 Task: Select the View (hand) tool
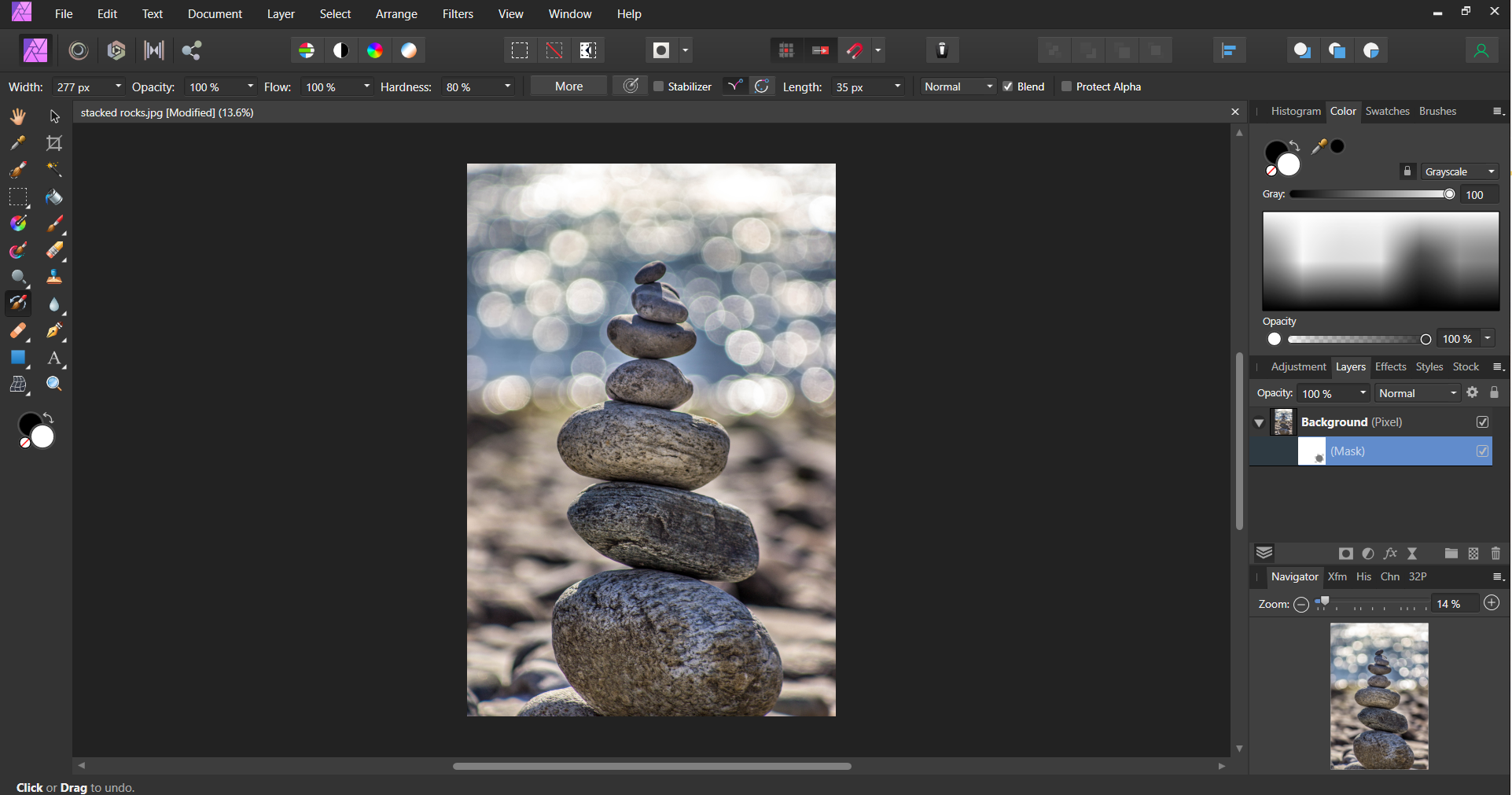[18, 116]
